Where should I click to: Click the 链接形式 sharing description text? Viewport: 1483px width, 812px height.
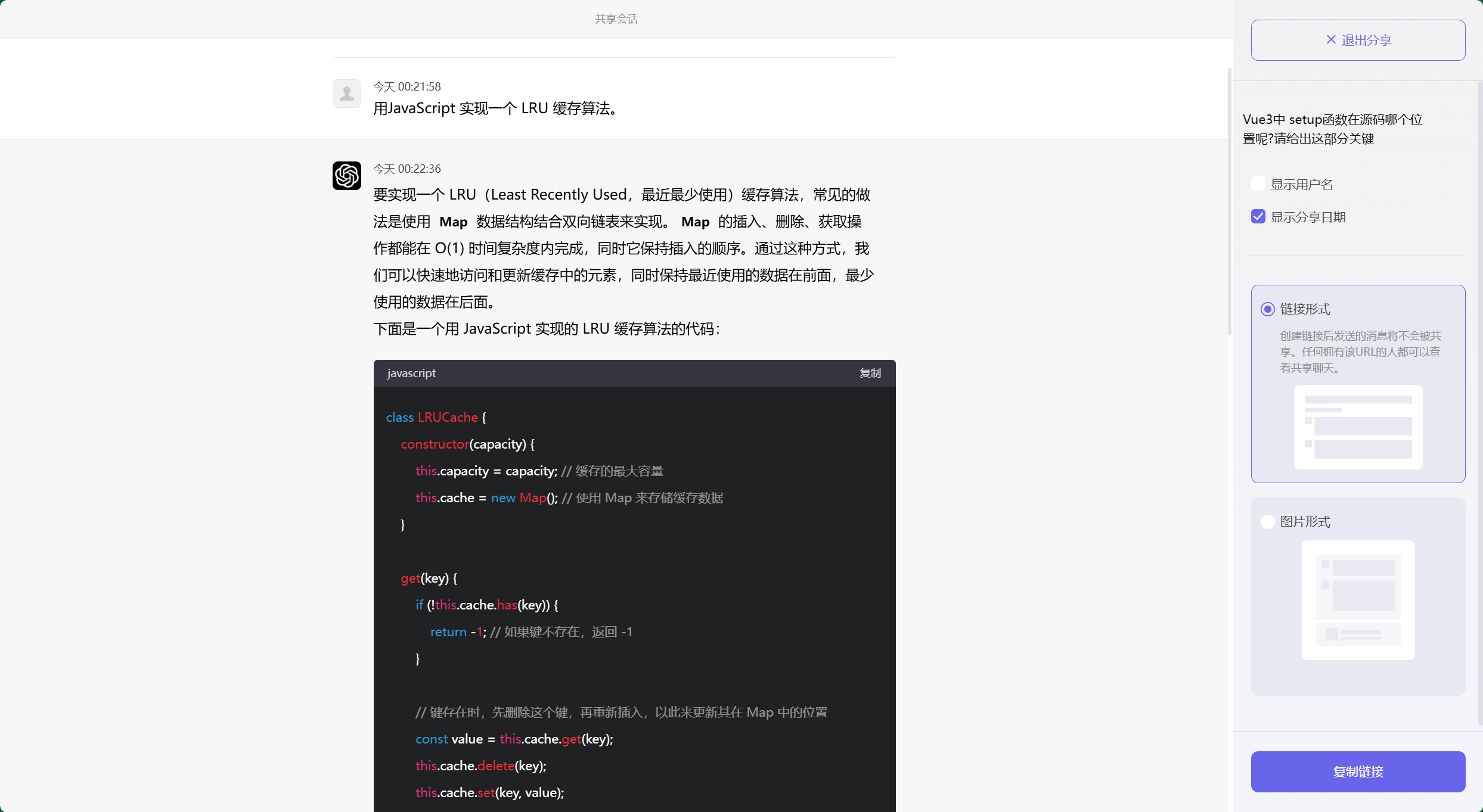click(1360, 351)
